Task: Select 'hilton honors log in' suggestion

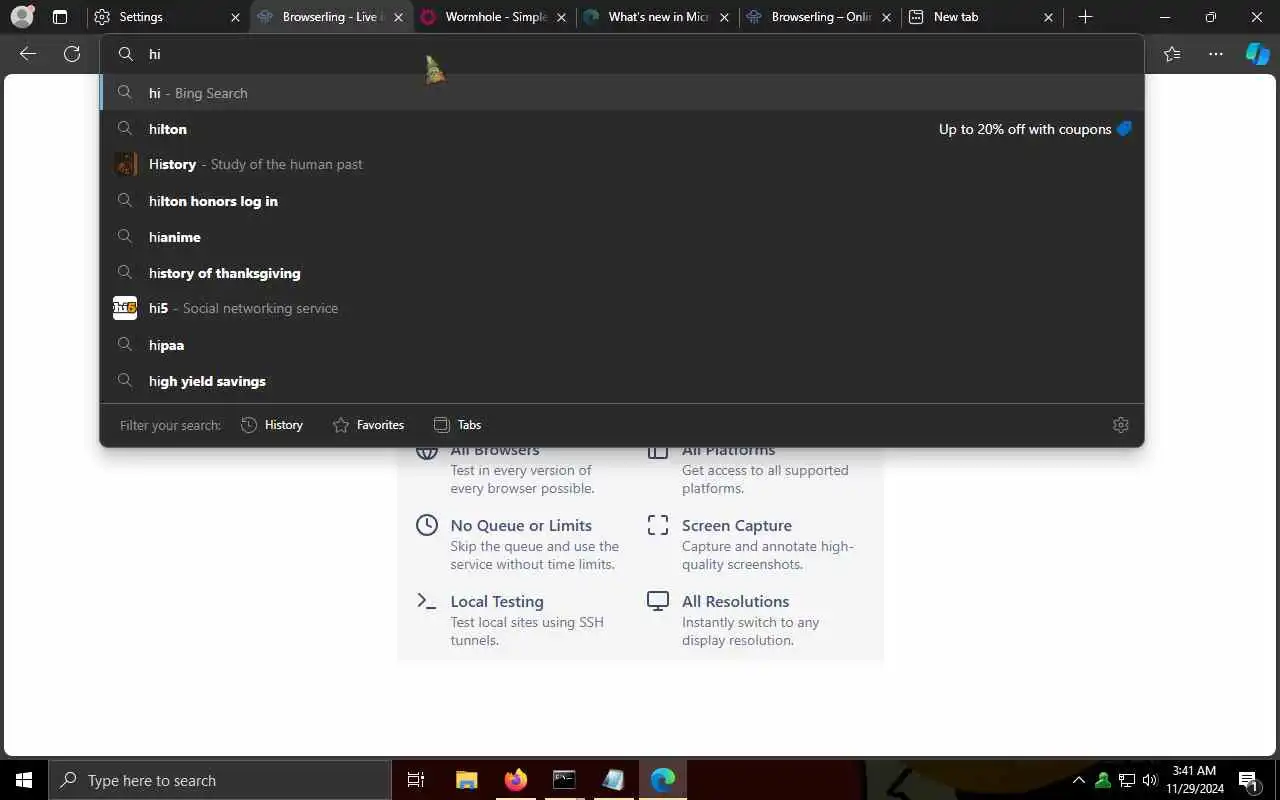Action: [622, 201]
